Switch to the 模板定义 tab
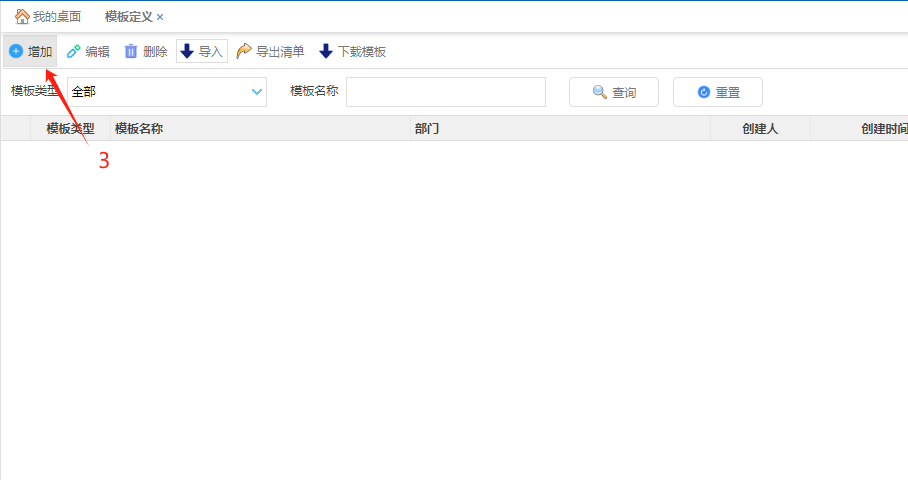 [x=128, y=17]
